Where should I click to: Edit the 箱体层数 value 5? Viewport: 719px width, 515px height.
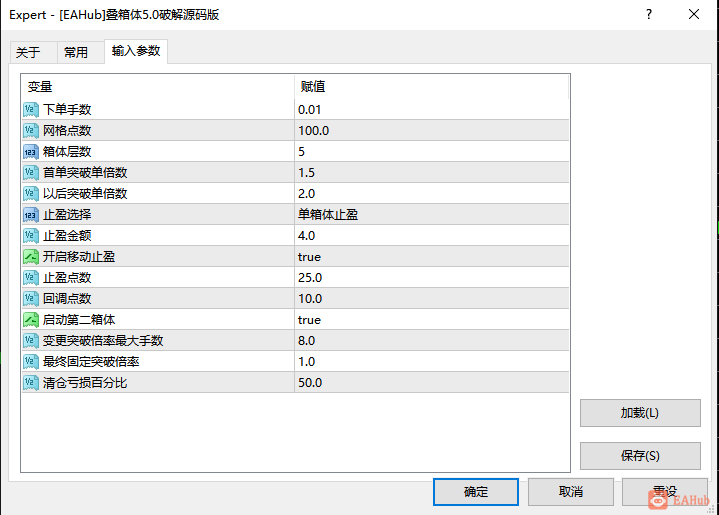point(431,152)
